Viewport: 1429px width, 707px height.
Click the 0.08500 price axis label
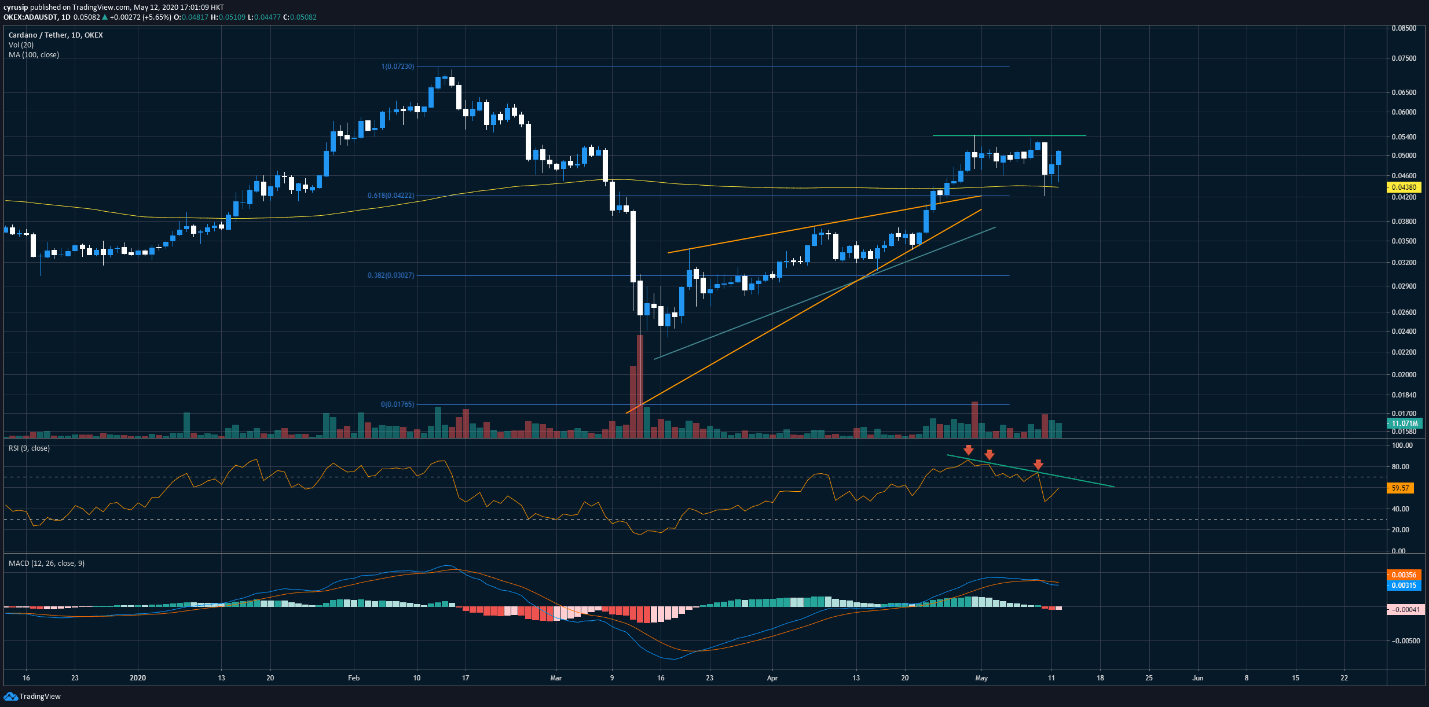pyautogui.click(x=1402, y=28)
